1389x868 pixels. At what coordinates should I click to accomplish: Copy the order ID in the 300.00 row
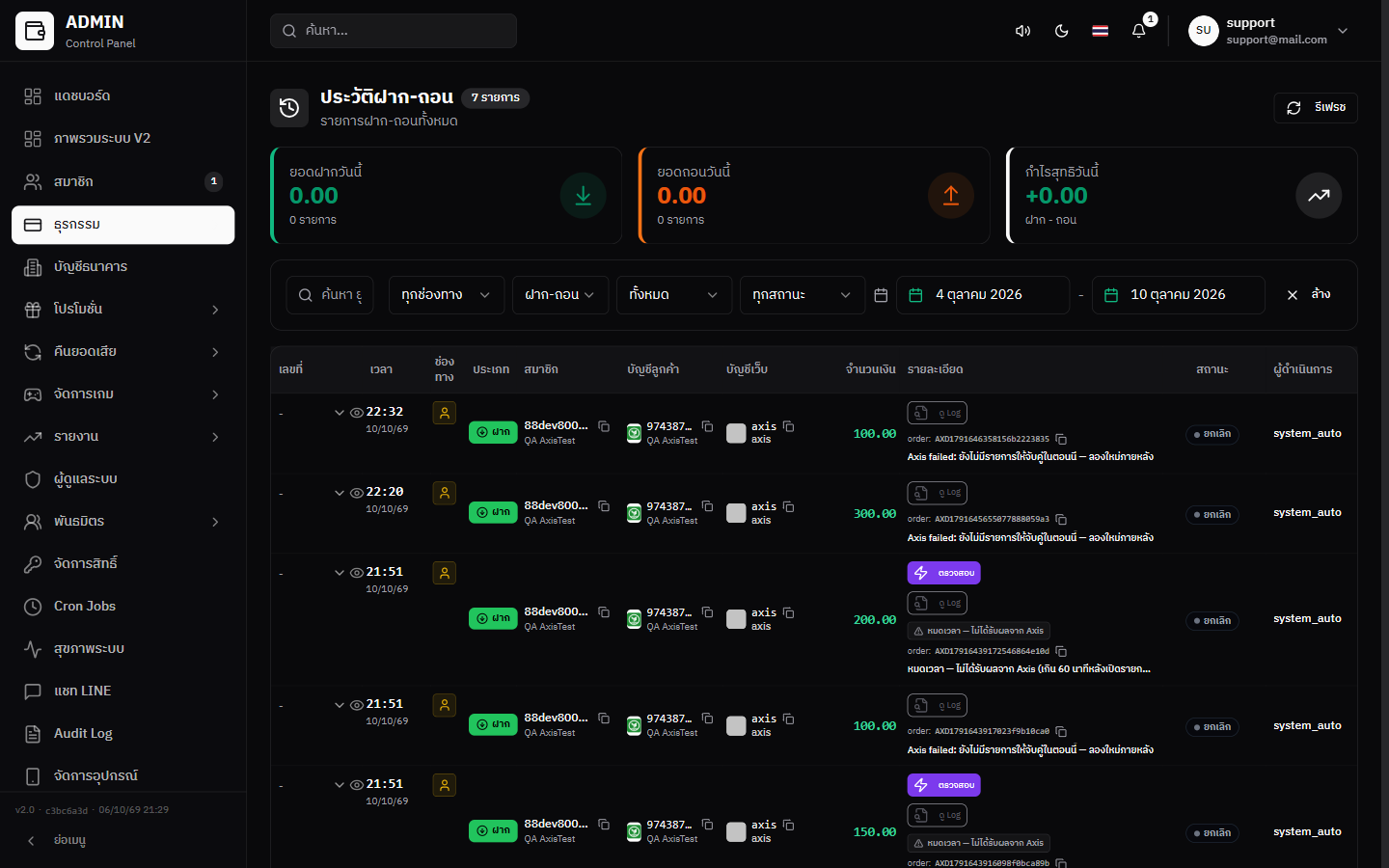pyautogui.click(x=1061, y=519)
